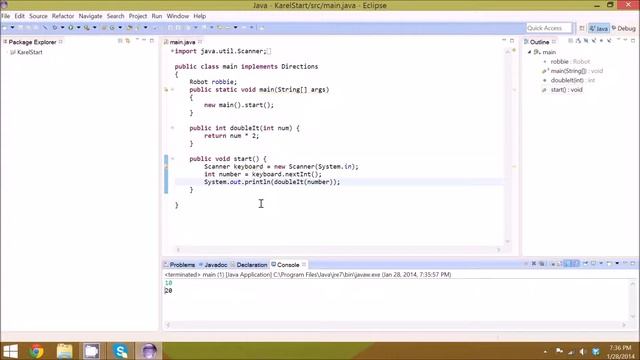640x360 pixels.
Task: Open File Explorer from the taskbar
Action: (64, 351)
